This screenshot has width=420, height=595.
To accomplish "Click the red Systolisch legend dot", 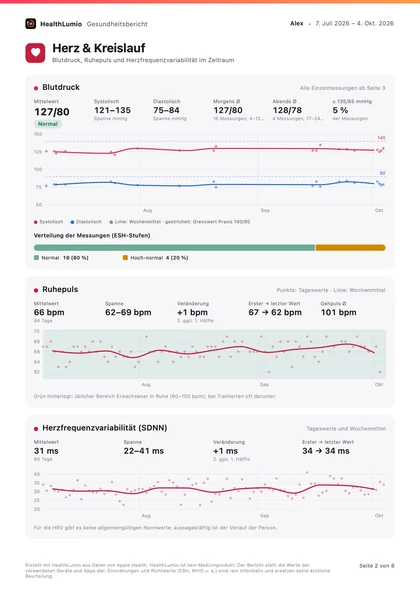I will point(36,222).
